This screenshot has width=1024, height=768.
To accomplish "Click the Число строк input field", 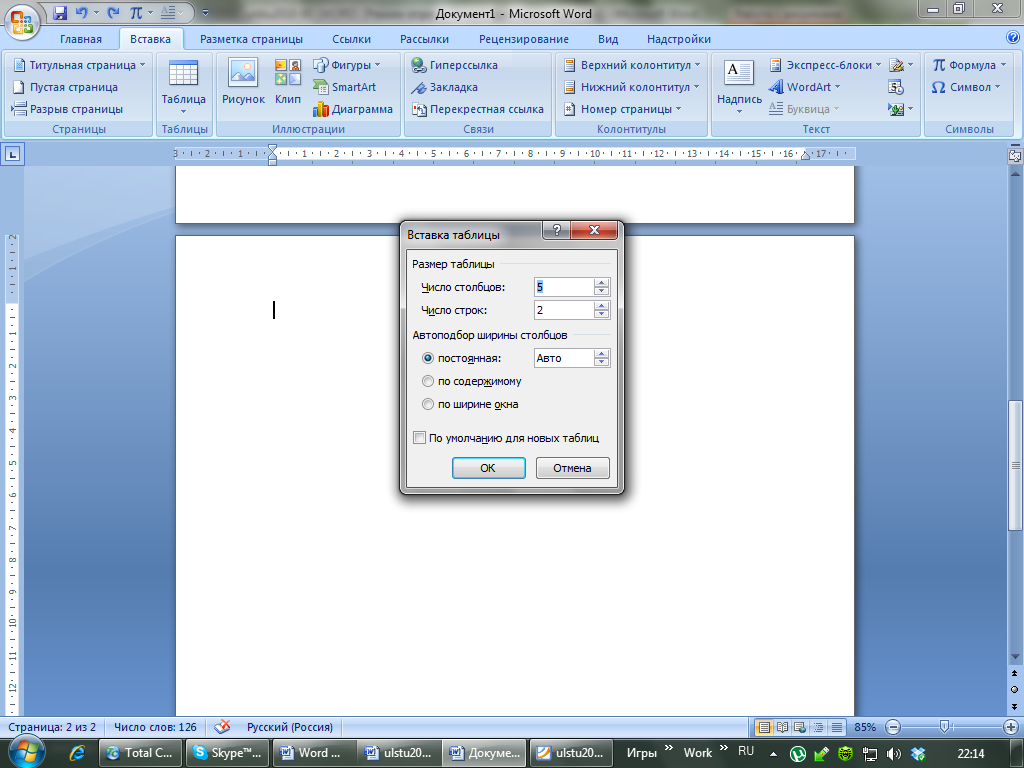I will tap(564, 310).
